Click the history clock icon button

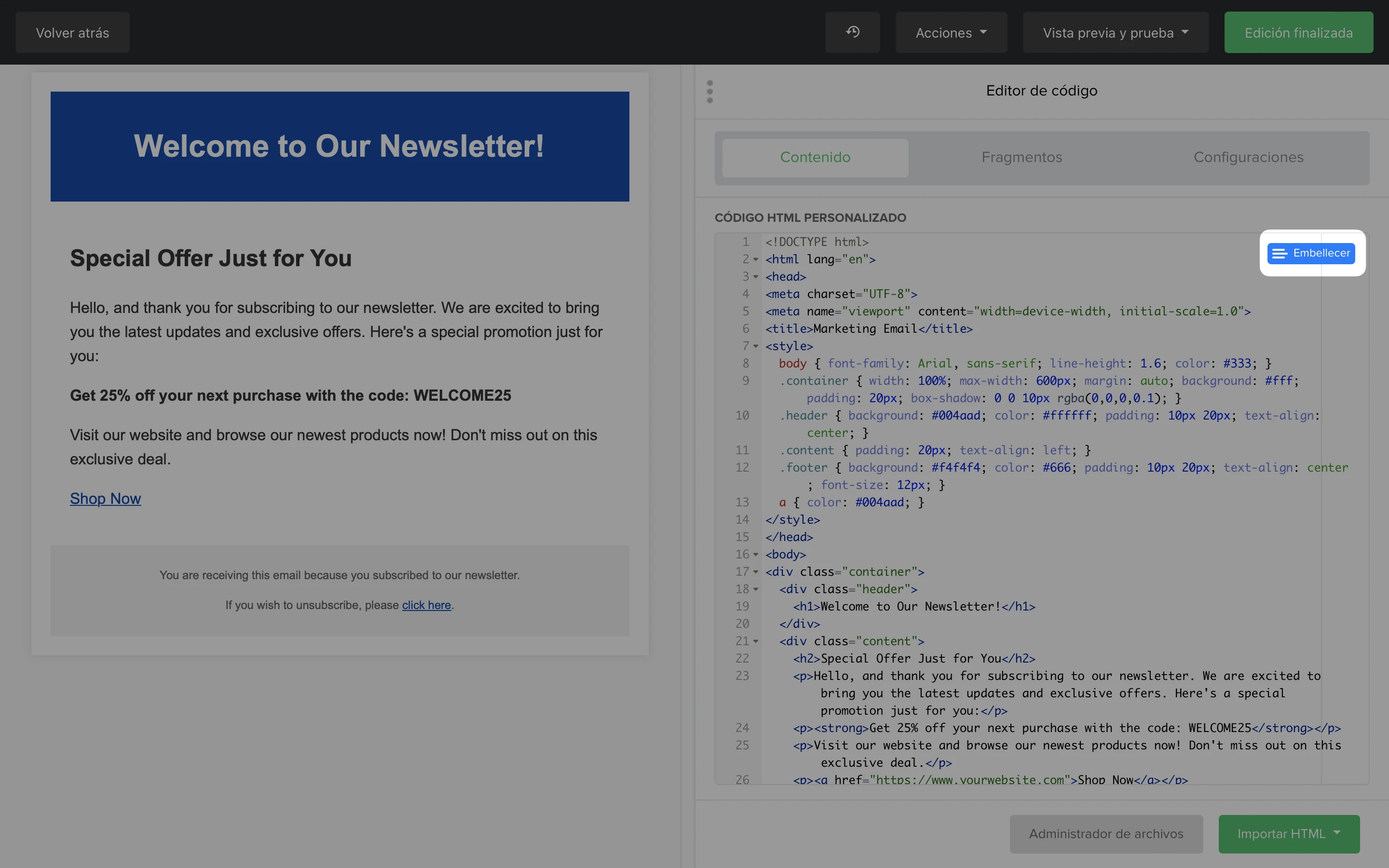click(x=852, y=32)
